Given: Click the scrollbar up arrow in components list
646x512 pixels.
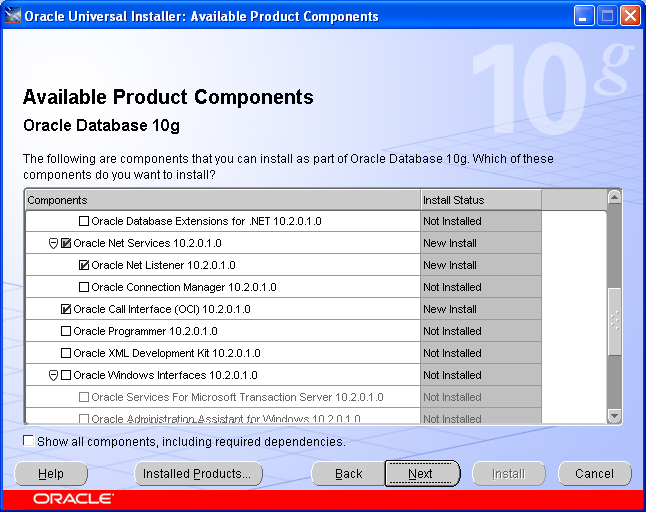Looking at the screenshot, I should 614,197.
